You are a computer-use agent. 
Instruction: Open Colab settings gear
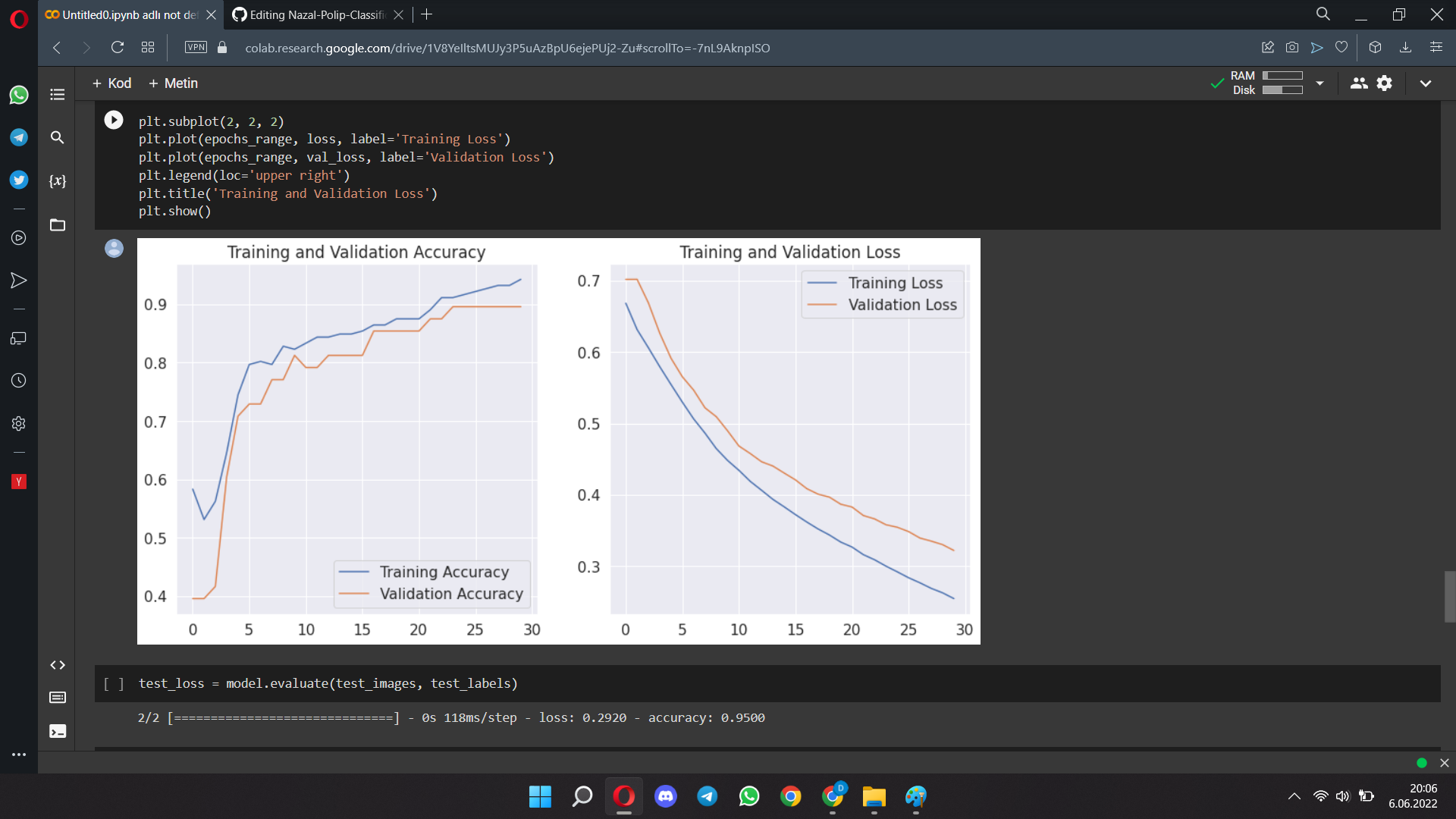tap(1385, 83)
